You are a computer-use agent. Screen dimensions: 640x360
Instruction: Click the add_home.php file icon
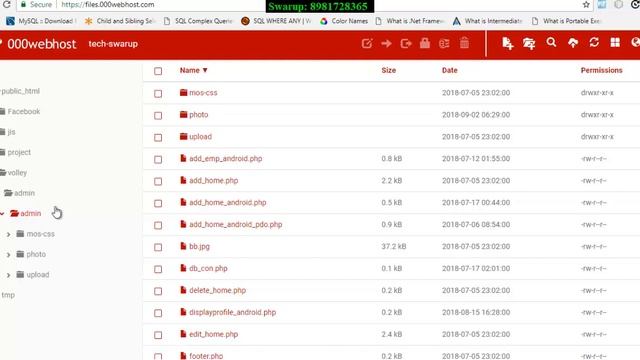point(183,180)
